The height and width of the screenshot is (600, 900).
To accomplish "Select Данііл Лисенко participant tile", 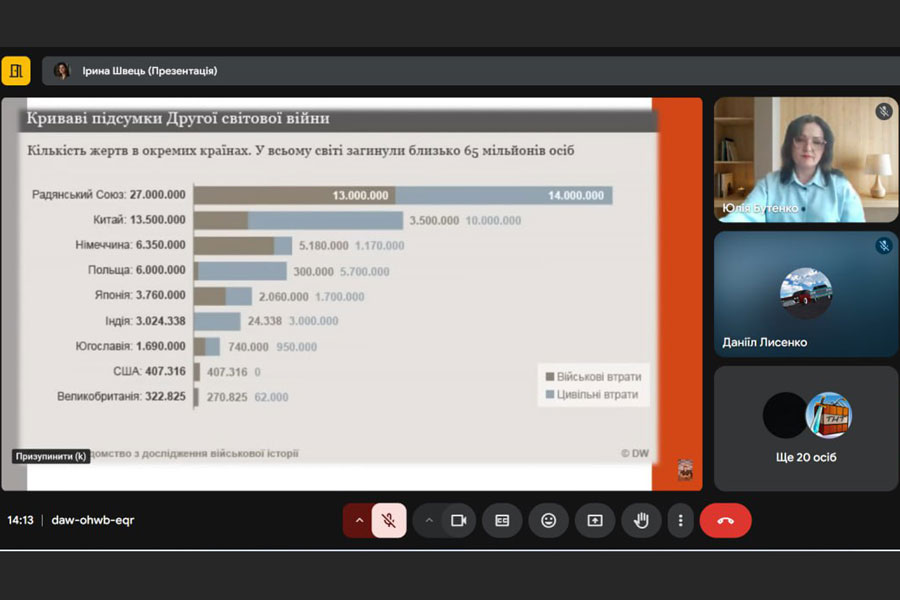I will click(806, 294).
